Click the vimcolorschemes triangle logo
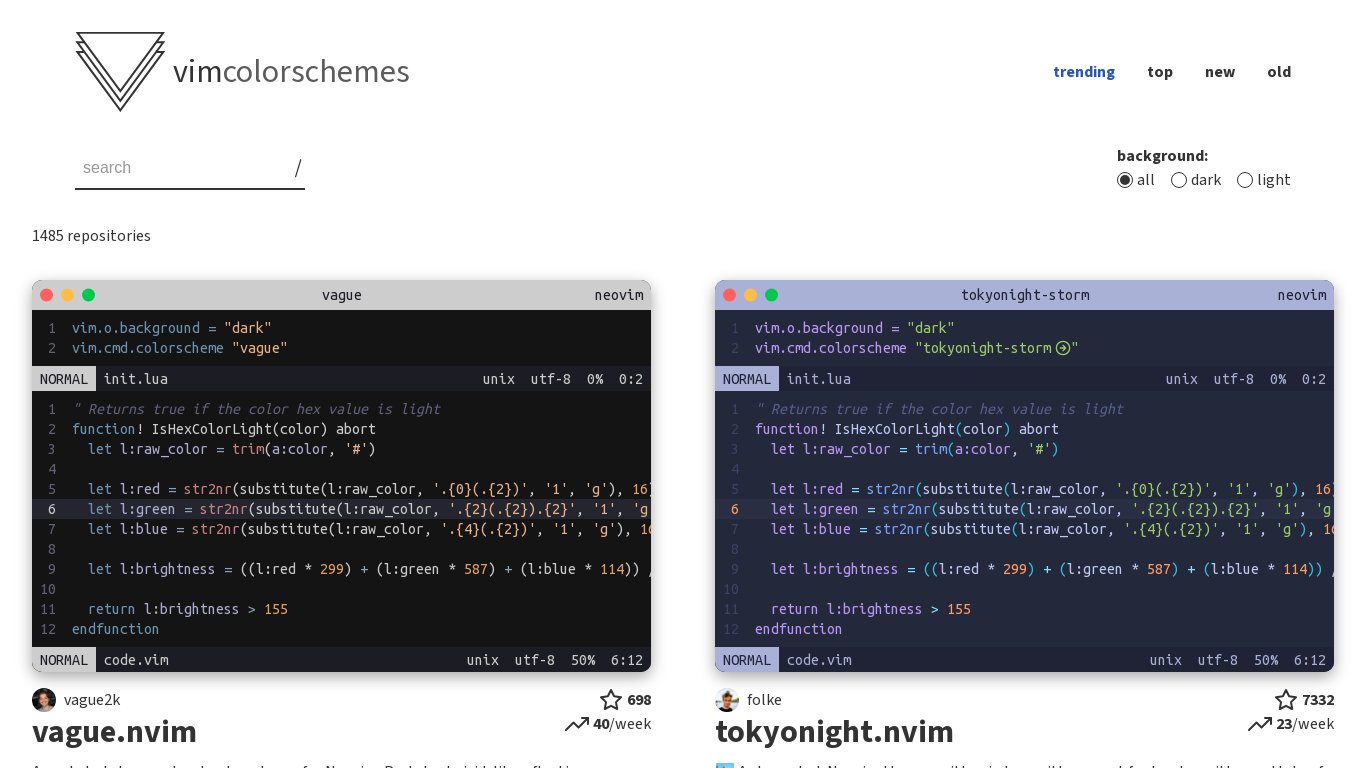 120,71
